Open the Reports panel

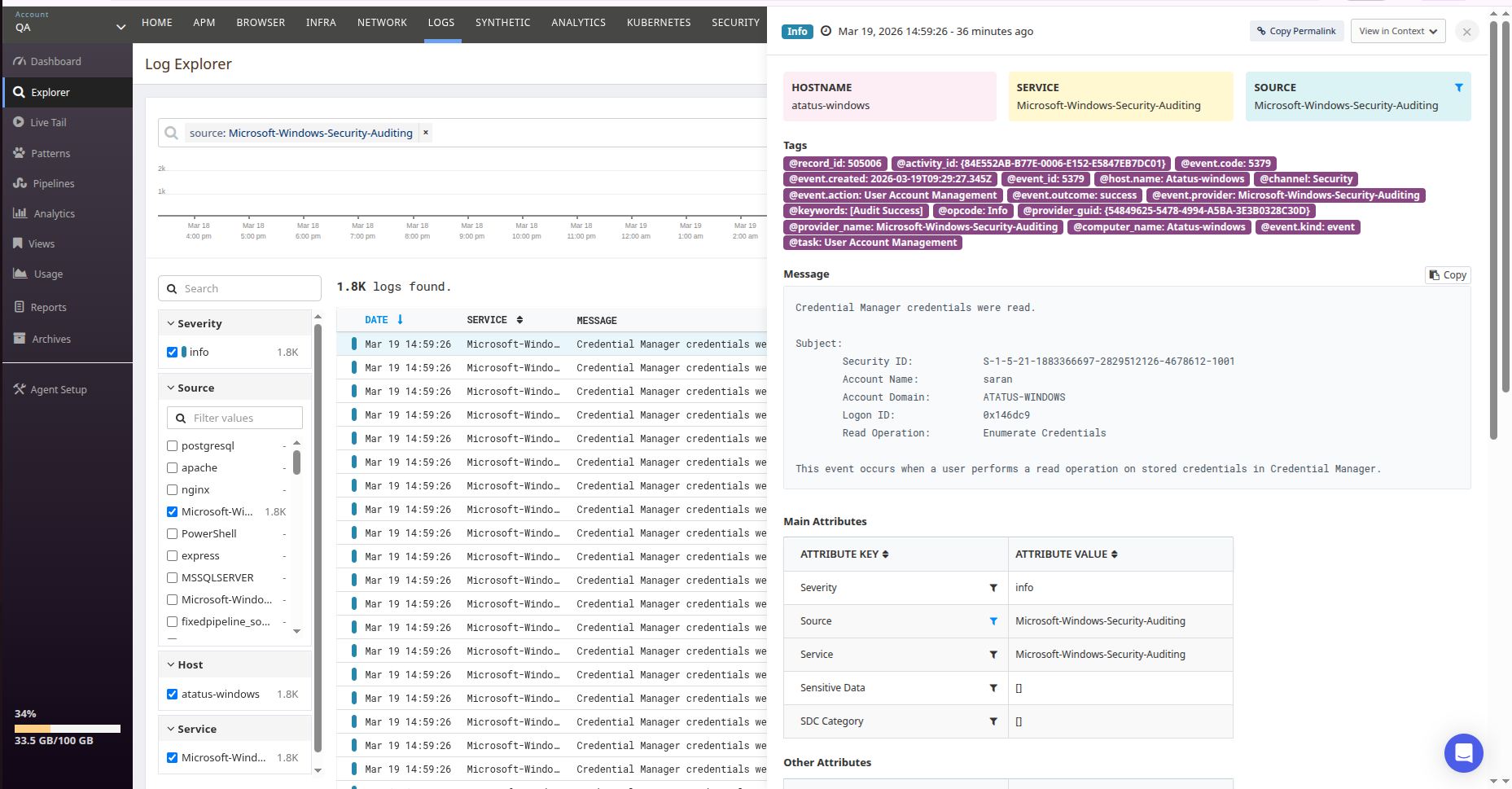click(48, 307)
